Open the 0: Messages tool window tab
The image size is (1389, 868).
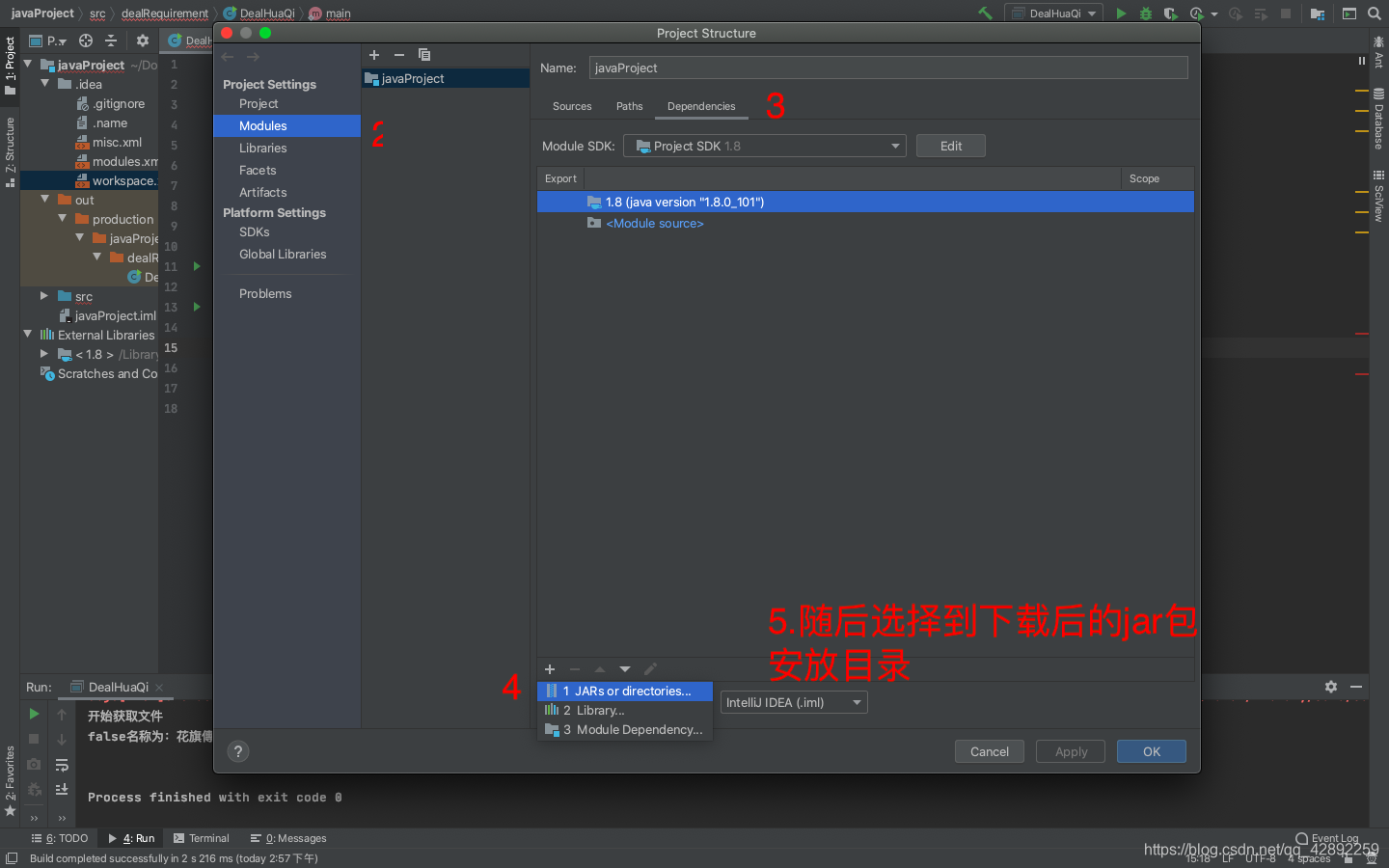point(288,838)
